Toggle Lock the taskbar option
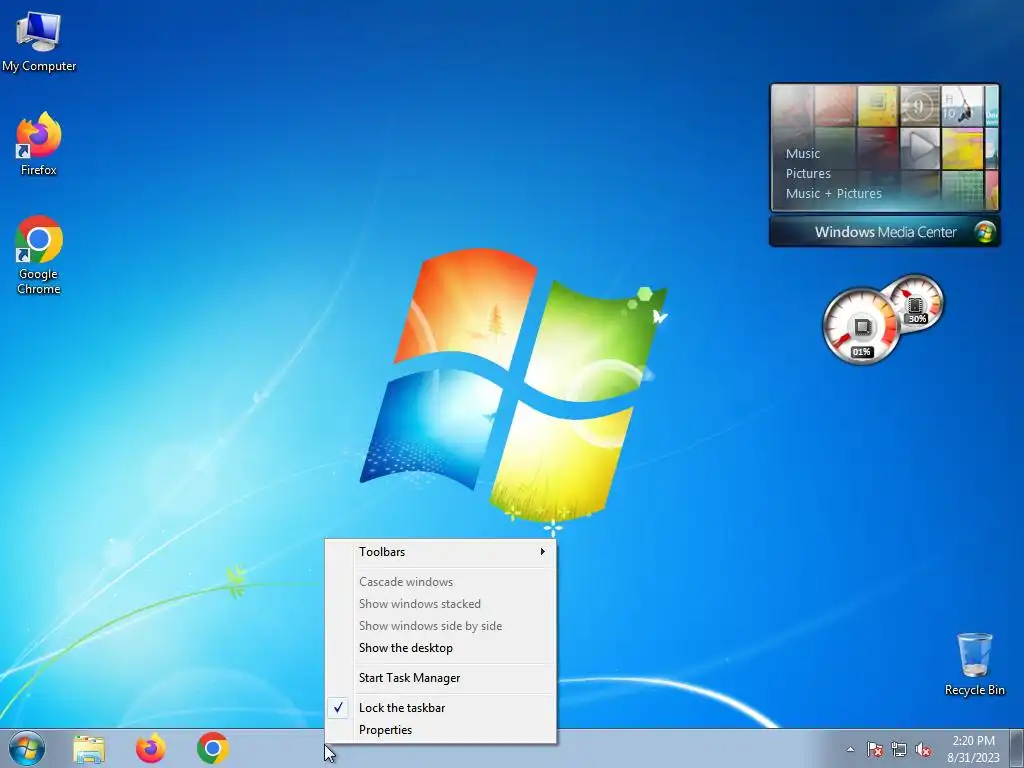 (x=441, y=708)
